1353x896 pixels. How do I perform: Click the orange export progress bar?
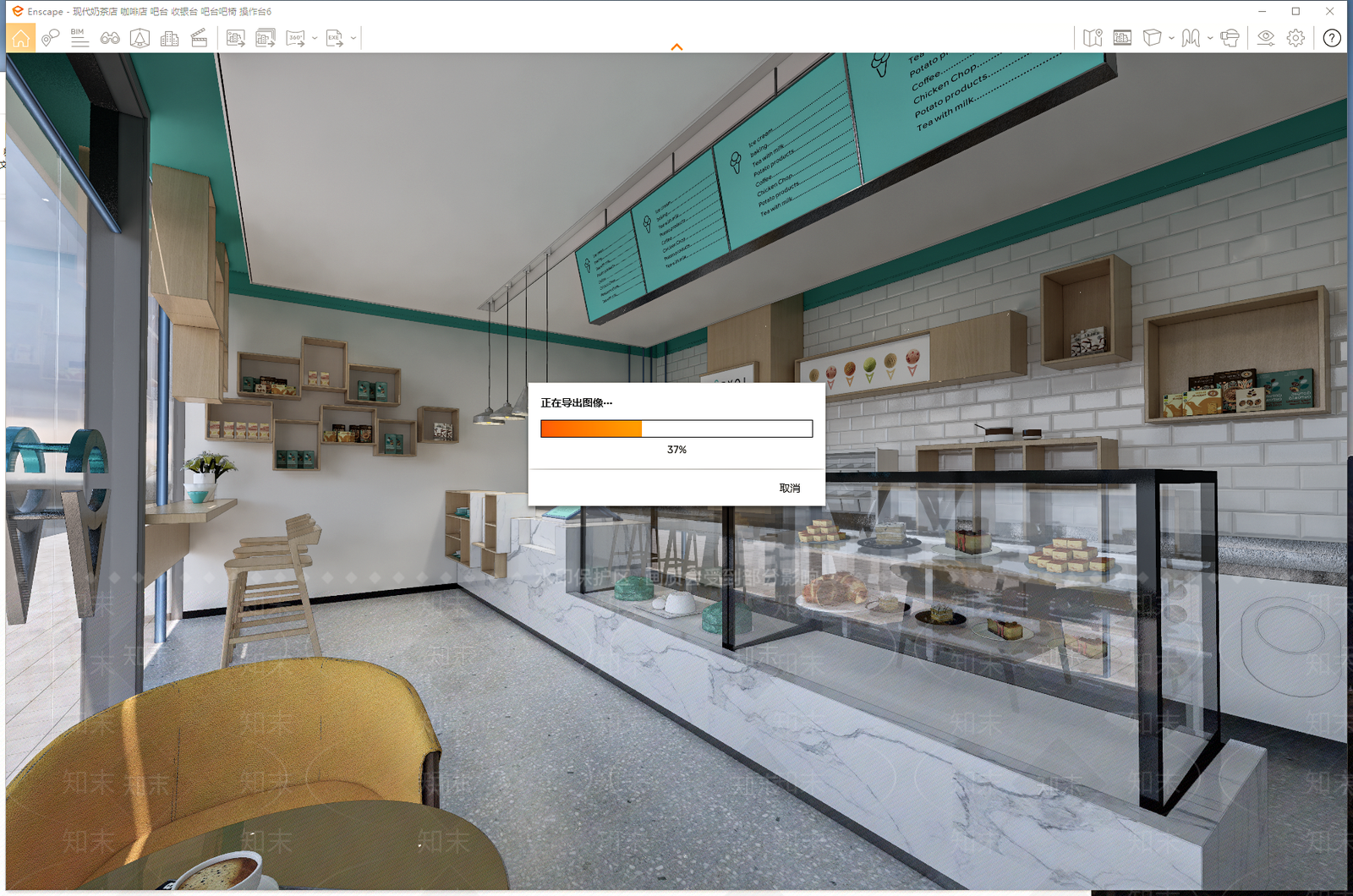coord(676,429)
